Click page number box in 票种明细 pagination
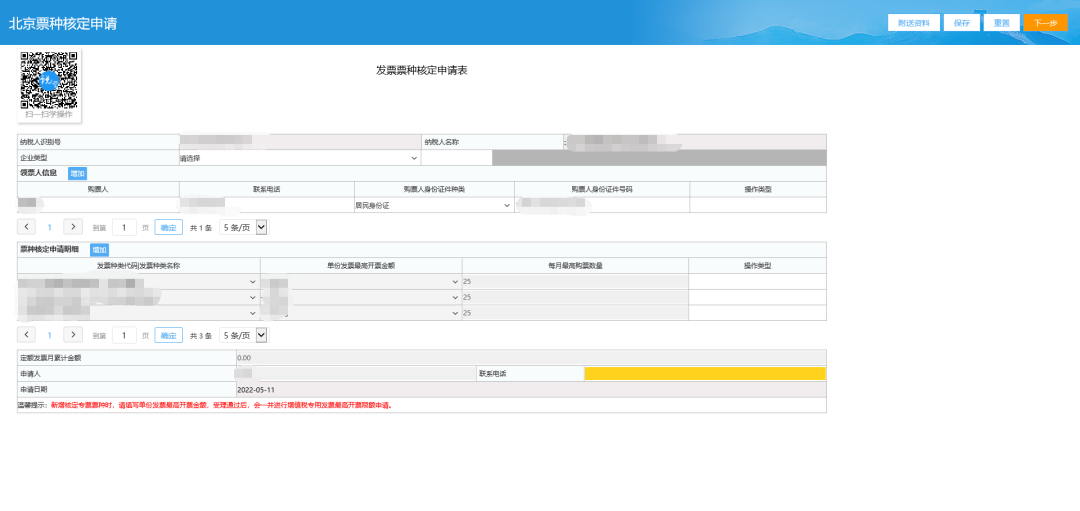 [124, 335]
